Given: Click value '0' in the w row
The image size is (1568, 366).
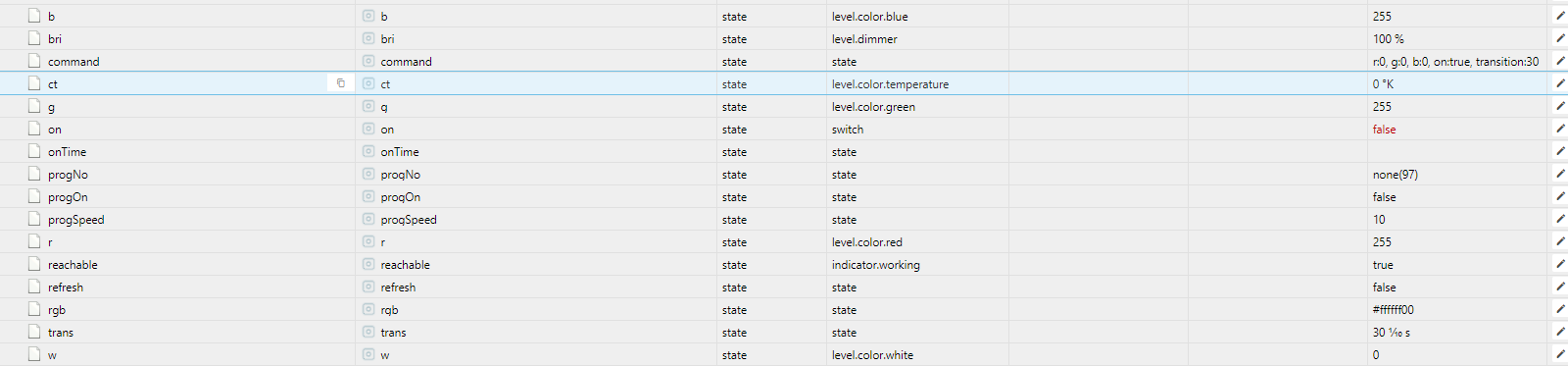Looking at the screenshot, I should point(1376,355).
